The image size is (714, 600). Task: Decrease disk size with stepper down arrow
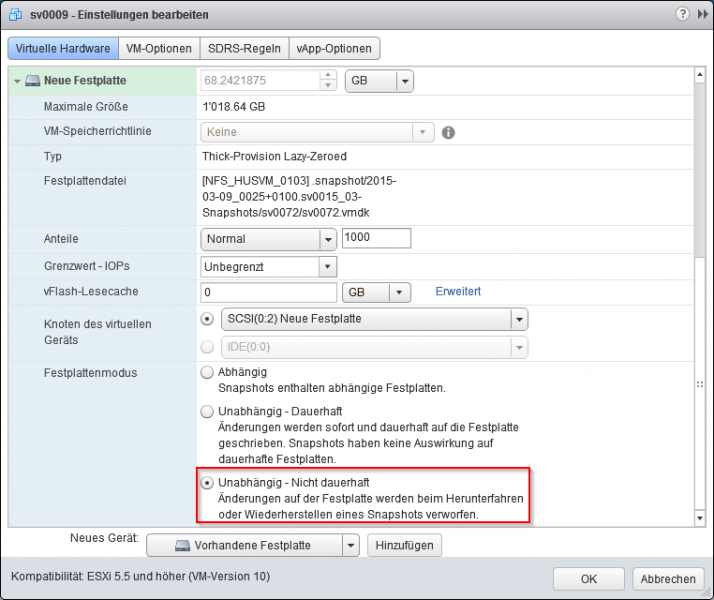point(328,86)
